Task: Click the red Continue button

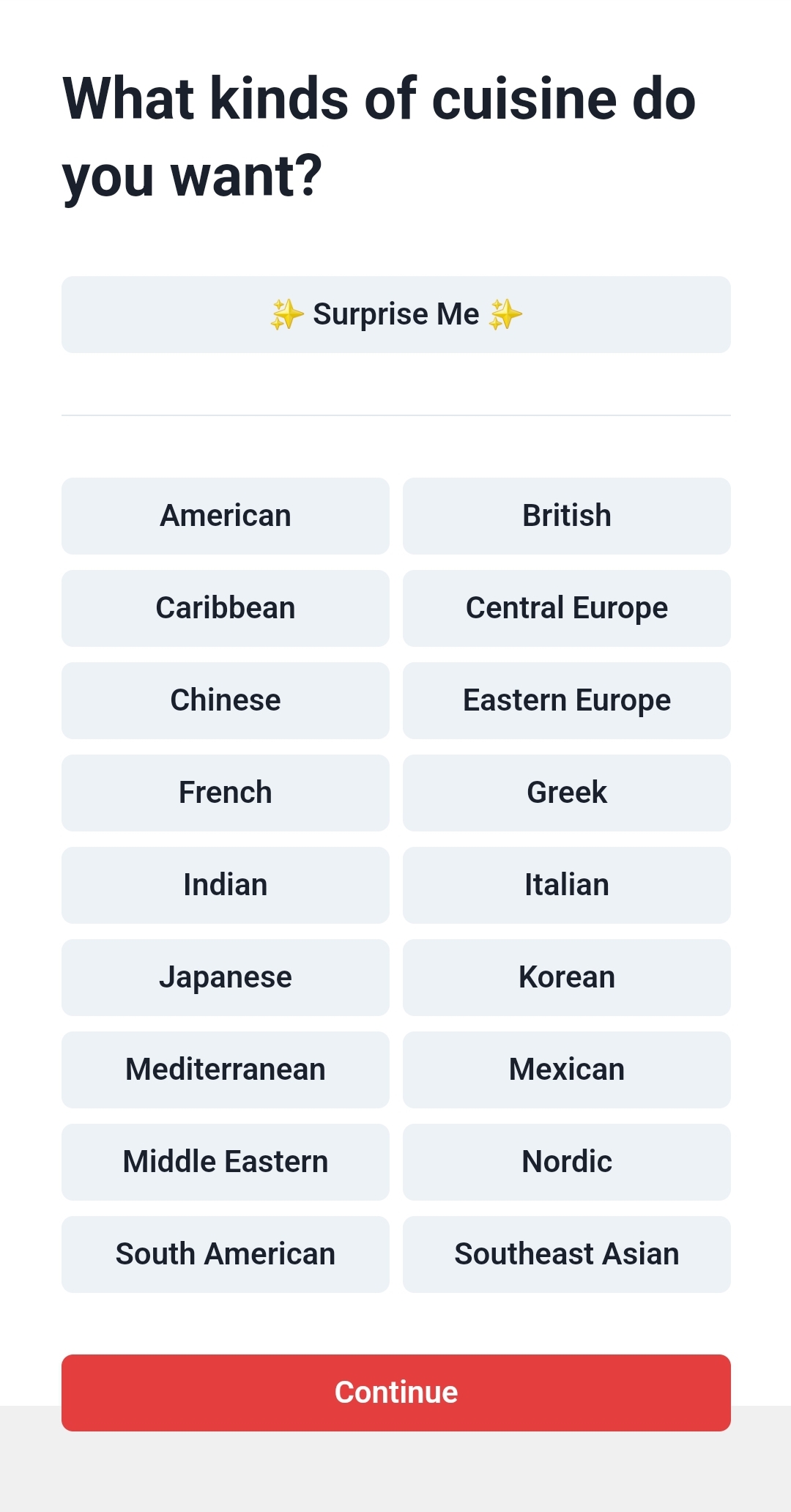Action: click(396, 1393)
